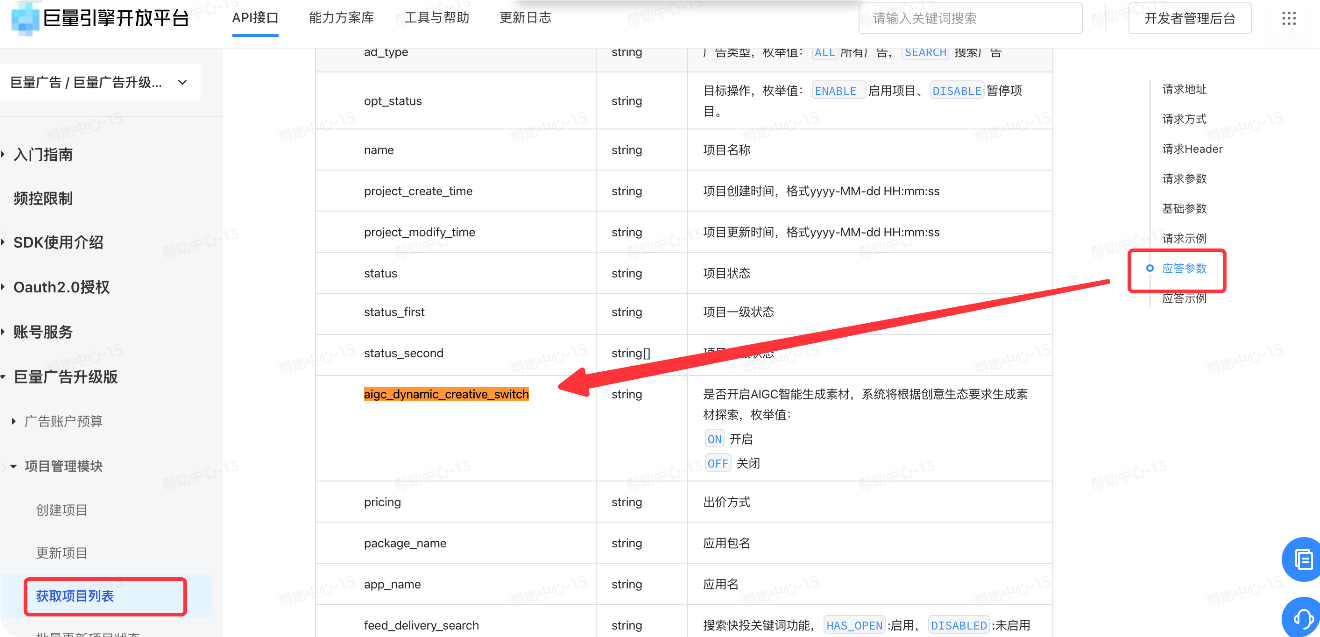Viewport: 1320px width, 637px height.
Task: Select 获取项目列表 in the sidebar
Action: 75,596
